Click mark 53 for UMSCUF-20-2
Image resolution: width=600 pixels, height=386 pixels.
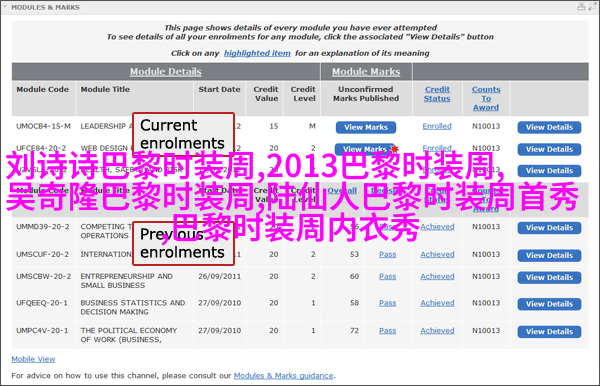tap(354, 254)
